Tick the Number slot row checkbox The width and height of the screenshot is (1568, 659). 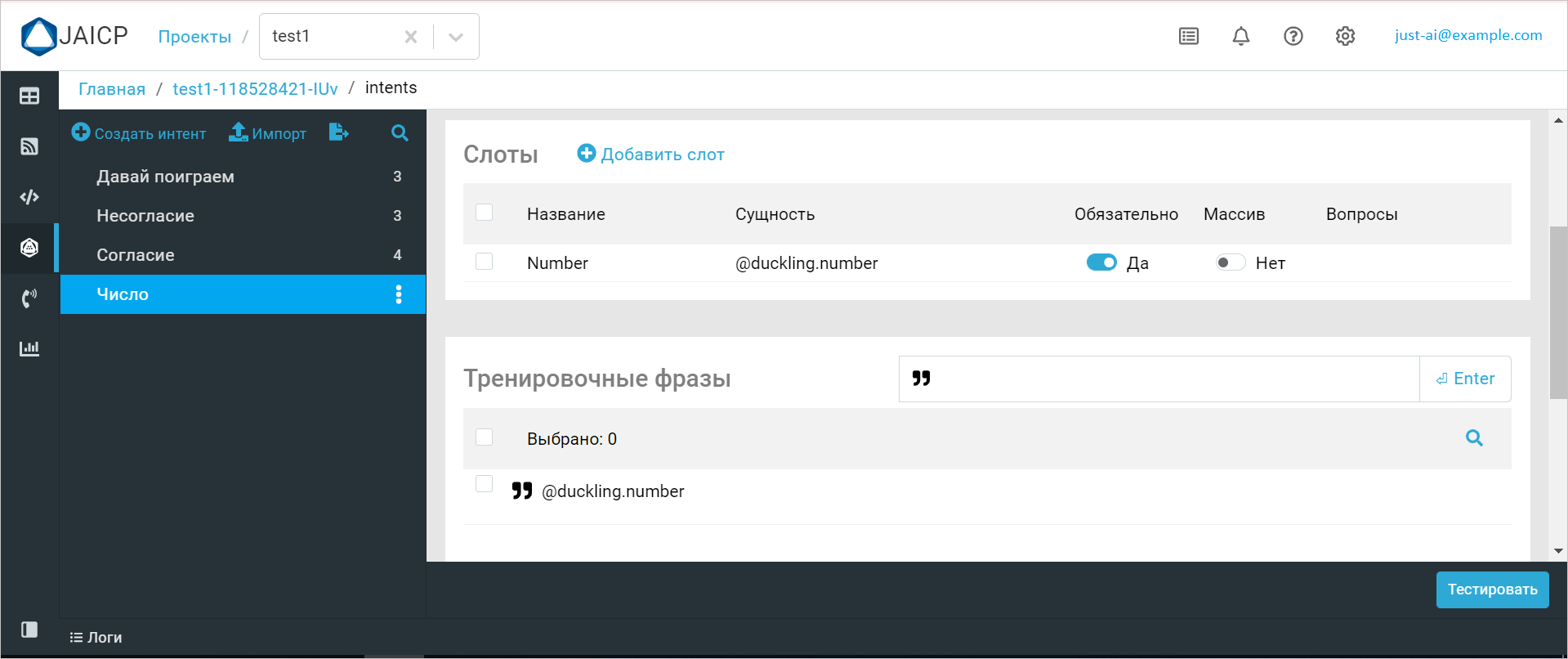coord(485,261)
